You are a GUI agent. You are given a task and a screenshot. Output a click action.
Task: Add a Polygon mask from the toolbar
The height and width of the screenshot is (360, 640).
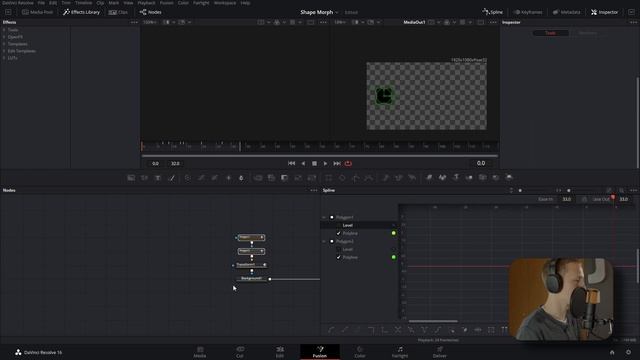tap(356, 178)
